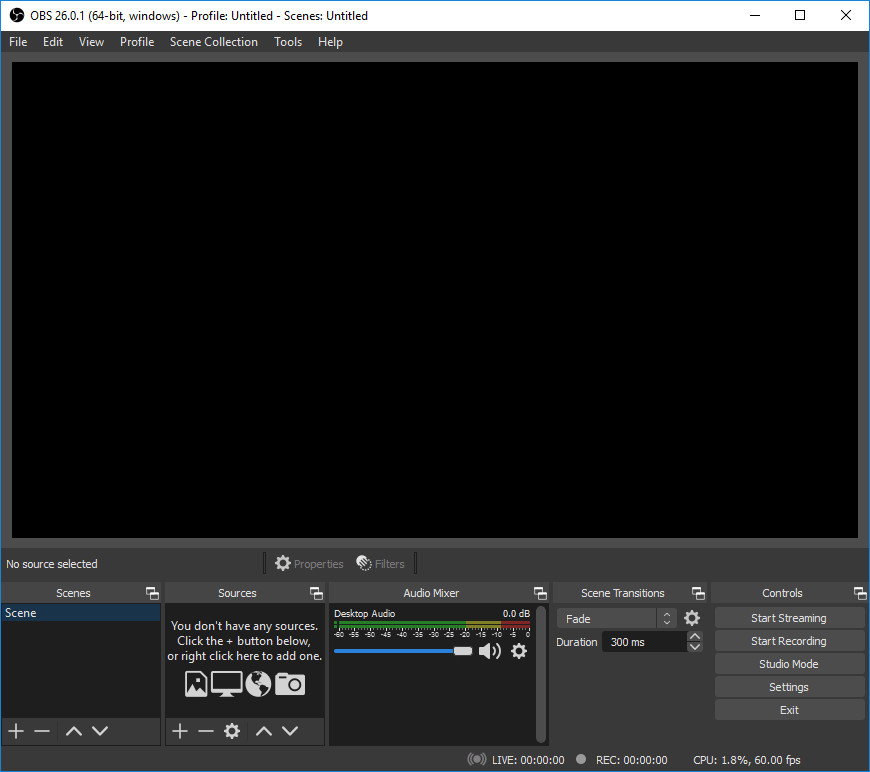Open Scene Transitions properties gear icon

pos(692,619)
